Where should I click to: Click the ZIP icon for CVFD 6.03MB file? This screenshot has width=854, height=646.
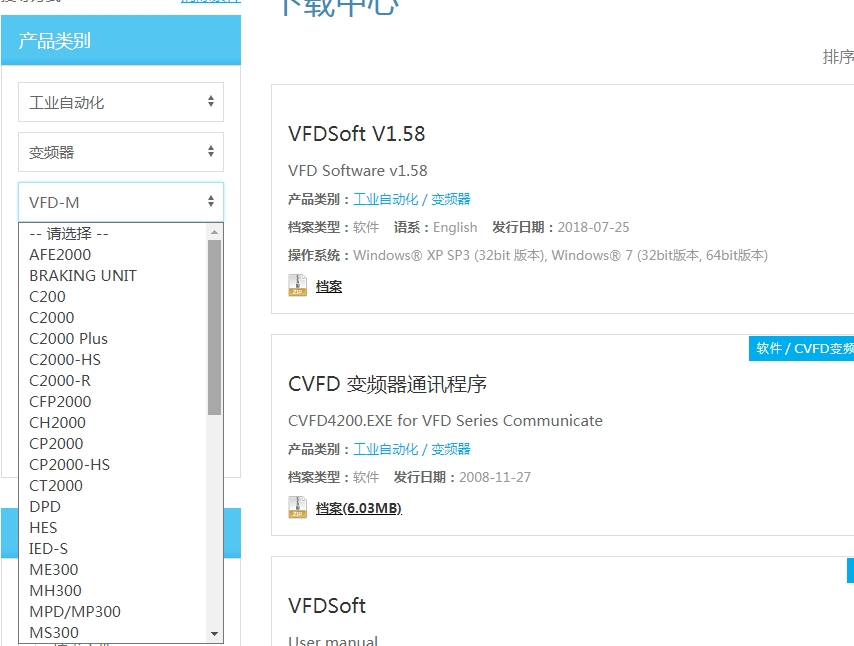pos(297,508)
